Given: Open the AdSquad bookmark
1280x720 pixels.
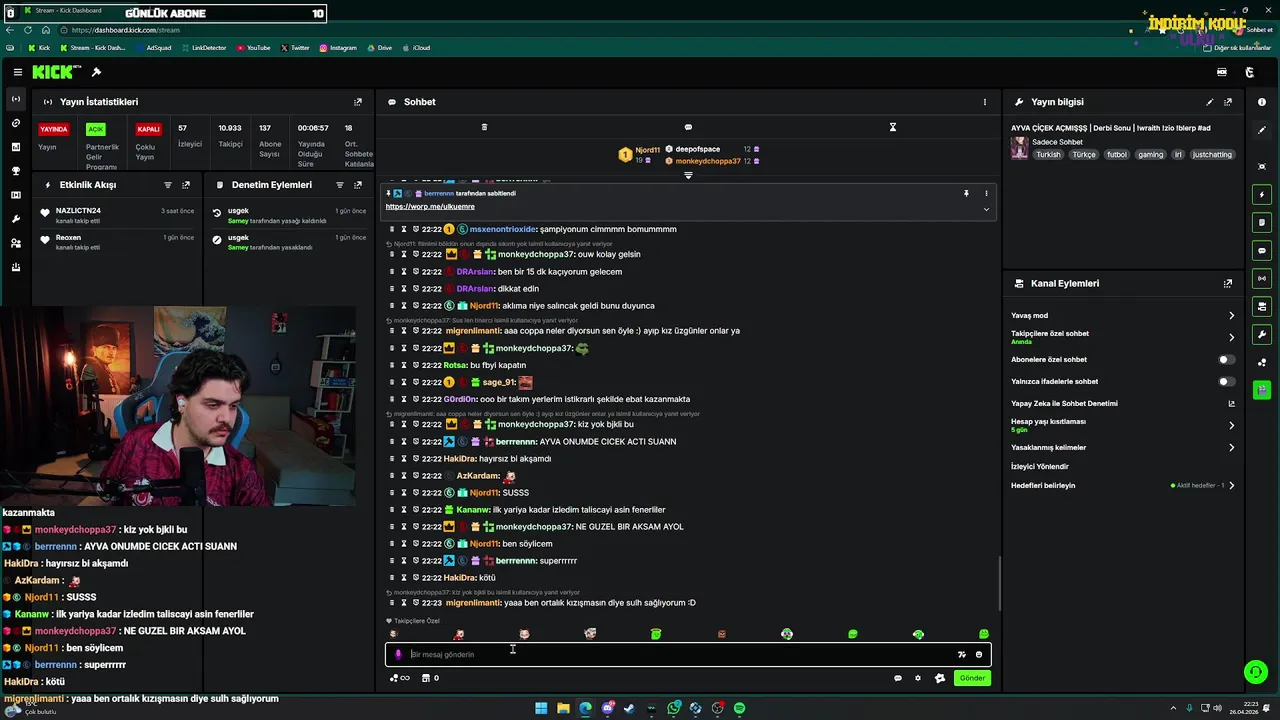Looking at the screenshot, I should [153, 48].
